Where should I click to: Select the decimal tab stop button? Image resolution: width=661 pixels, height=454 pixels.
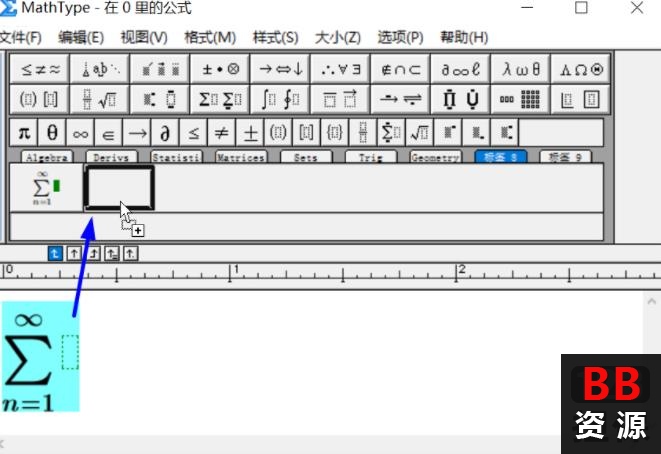click(x=131, y=253)
